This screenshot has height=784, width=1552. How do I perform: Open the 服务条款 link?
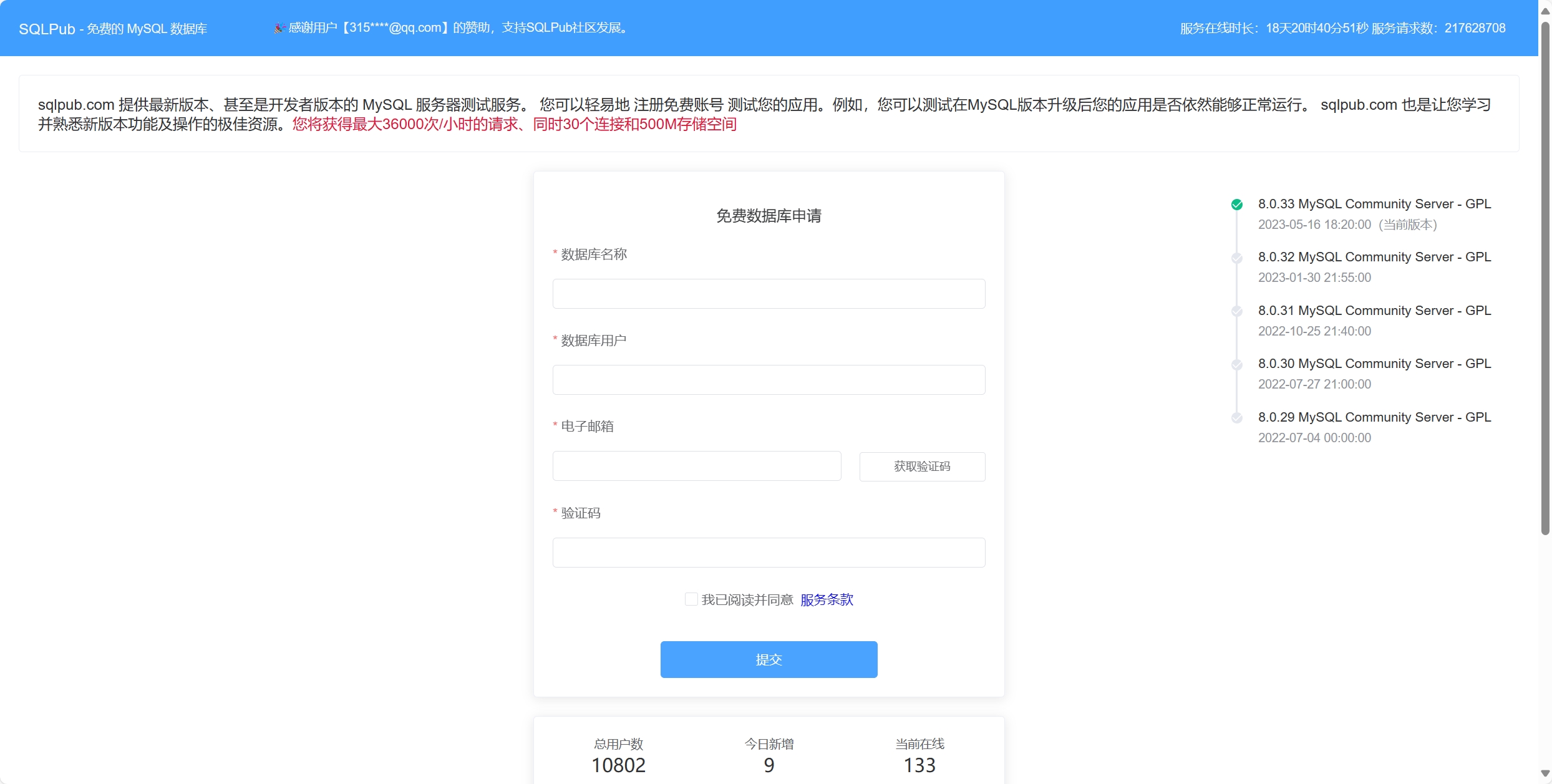tap(827, 599)
